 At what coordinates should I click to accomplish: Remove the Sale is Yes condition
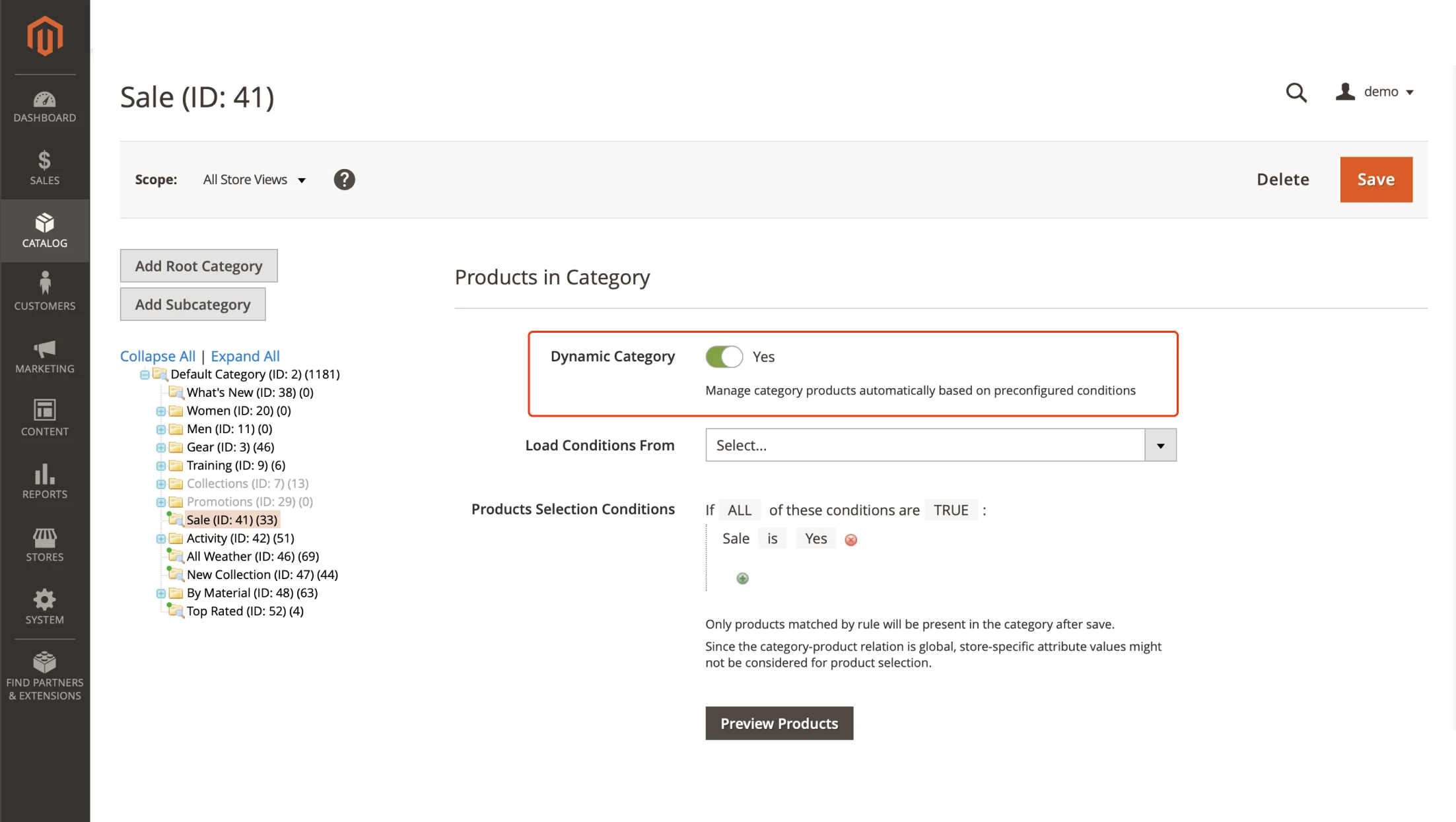[x=850, y=540]
